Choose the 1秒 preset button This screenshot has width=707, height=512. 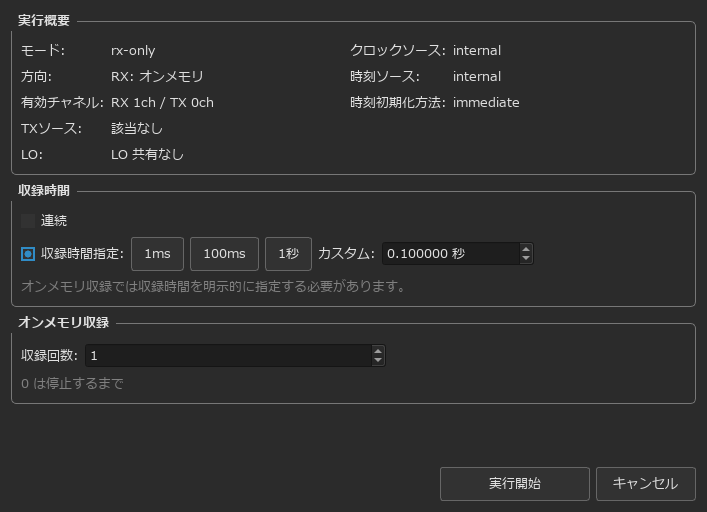point(288,254)
